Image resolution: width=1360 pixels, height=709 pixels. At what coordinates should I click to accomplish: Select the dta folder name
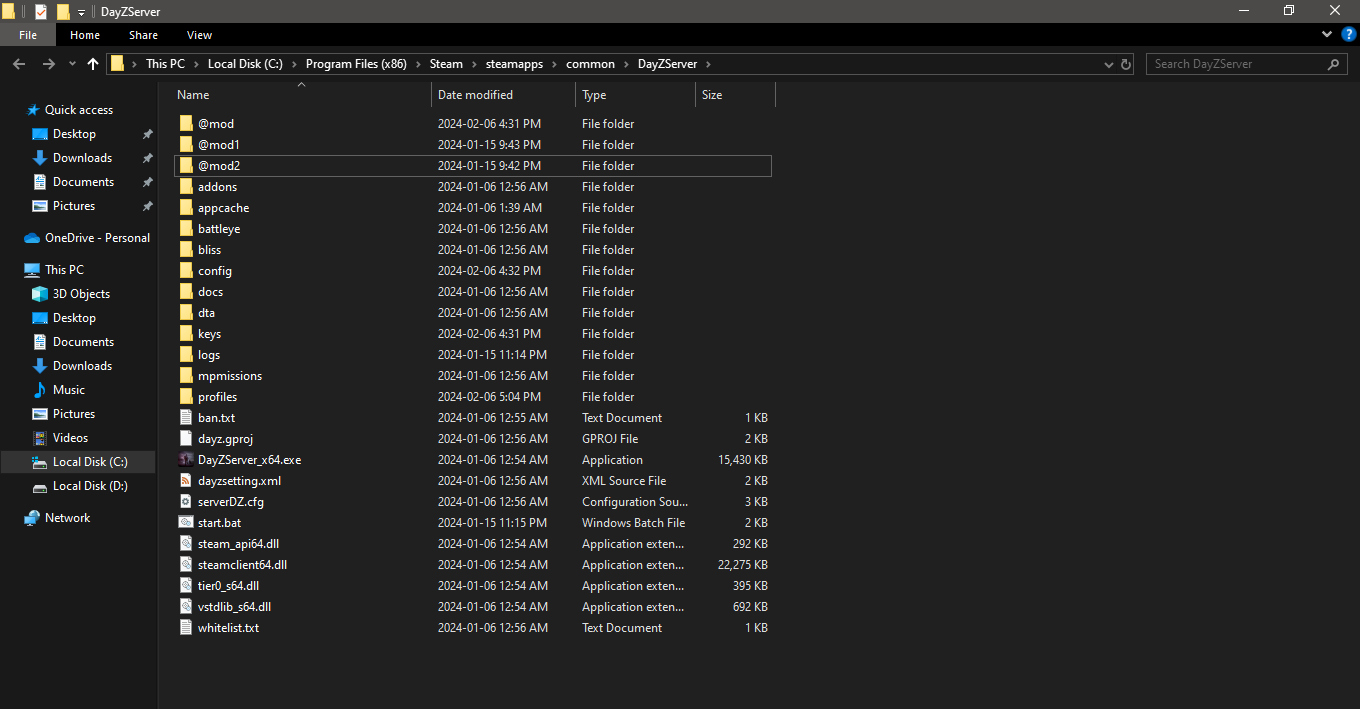[206, 313]
